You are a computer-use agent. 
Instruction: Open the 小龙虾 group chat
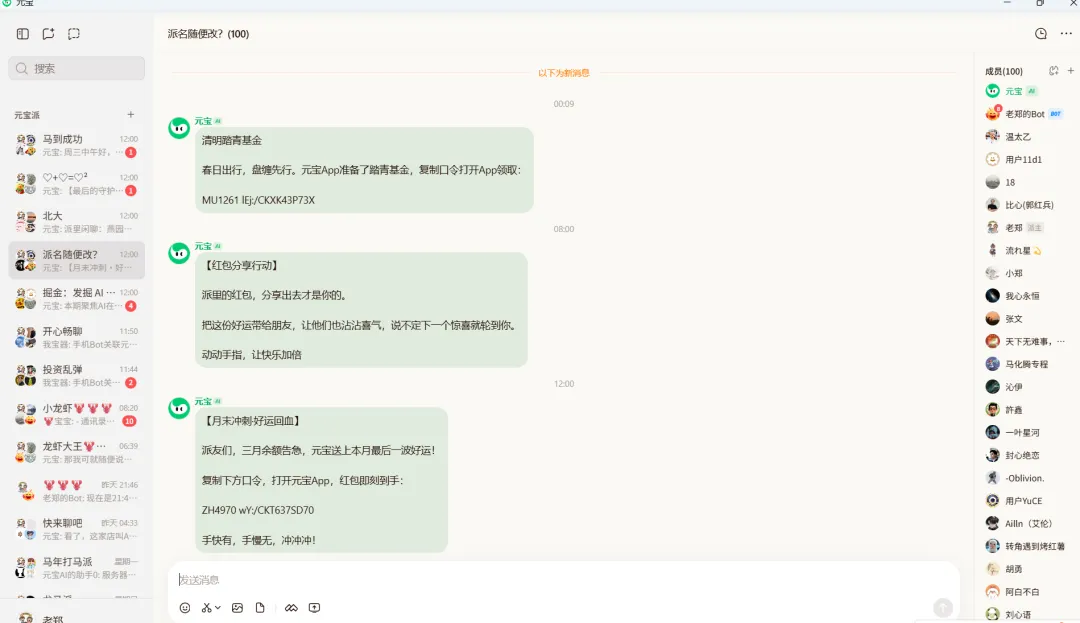[x=76, y=414]
